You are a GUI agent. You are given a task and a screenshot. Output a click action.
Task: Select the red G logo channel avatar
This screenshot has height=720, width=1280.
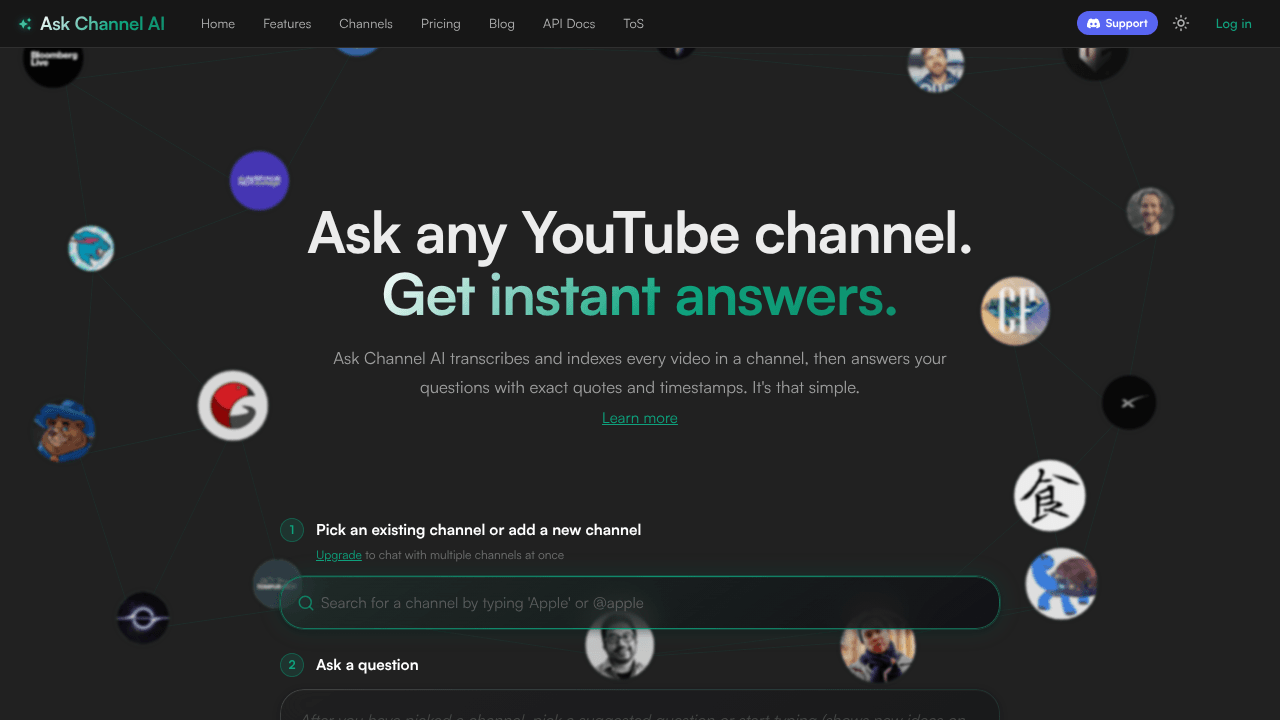pos(233,406)
